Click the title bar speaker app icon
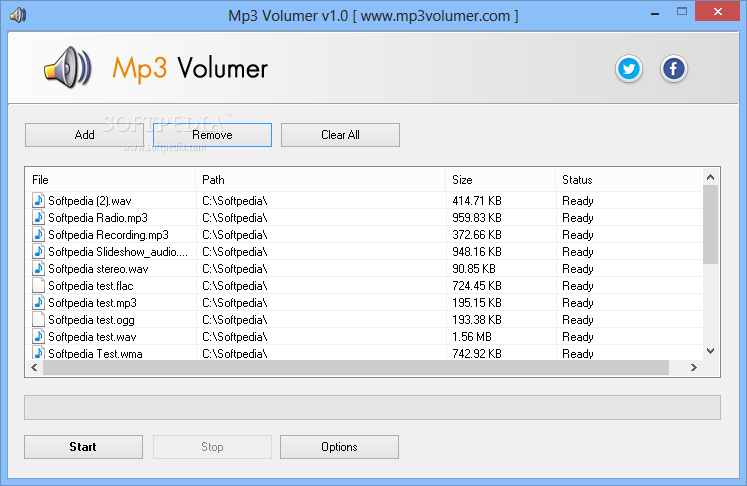 tap(18, 15)
